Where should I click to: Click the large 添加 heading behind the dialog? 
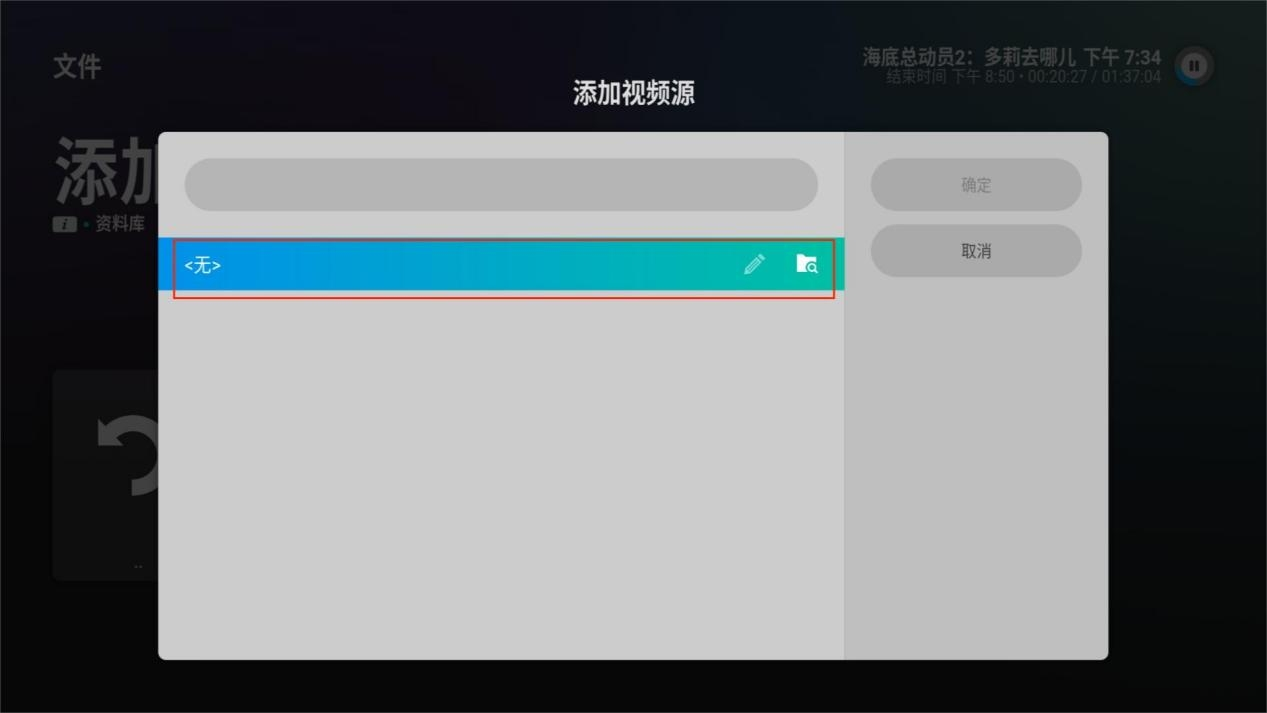pyautogui.click(x=105, y=172)
